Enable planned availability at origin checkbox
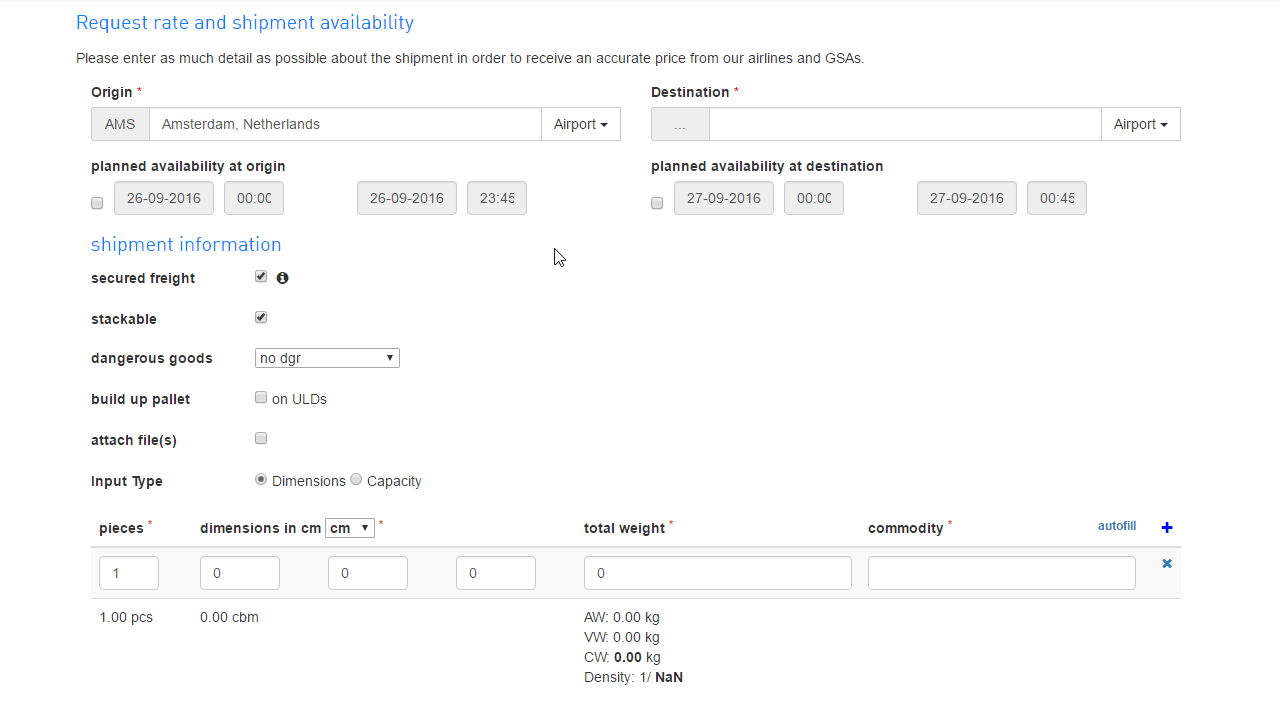The image size is (1280, 720). coord(97,203)
